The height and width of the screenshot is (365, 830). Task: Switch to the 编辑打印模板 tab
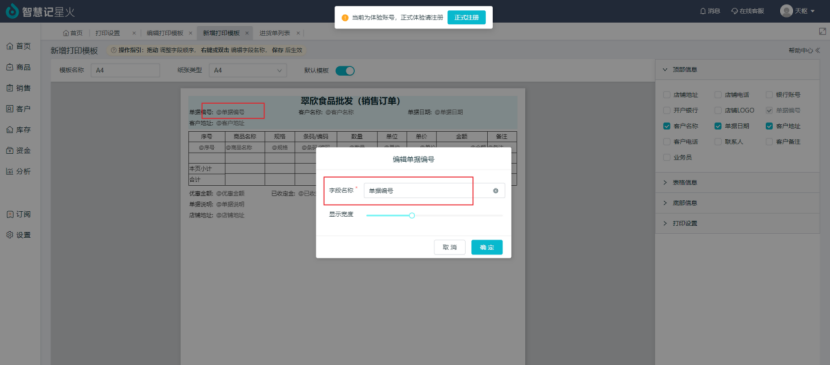pyautogui.click(x=165, y=33)
